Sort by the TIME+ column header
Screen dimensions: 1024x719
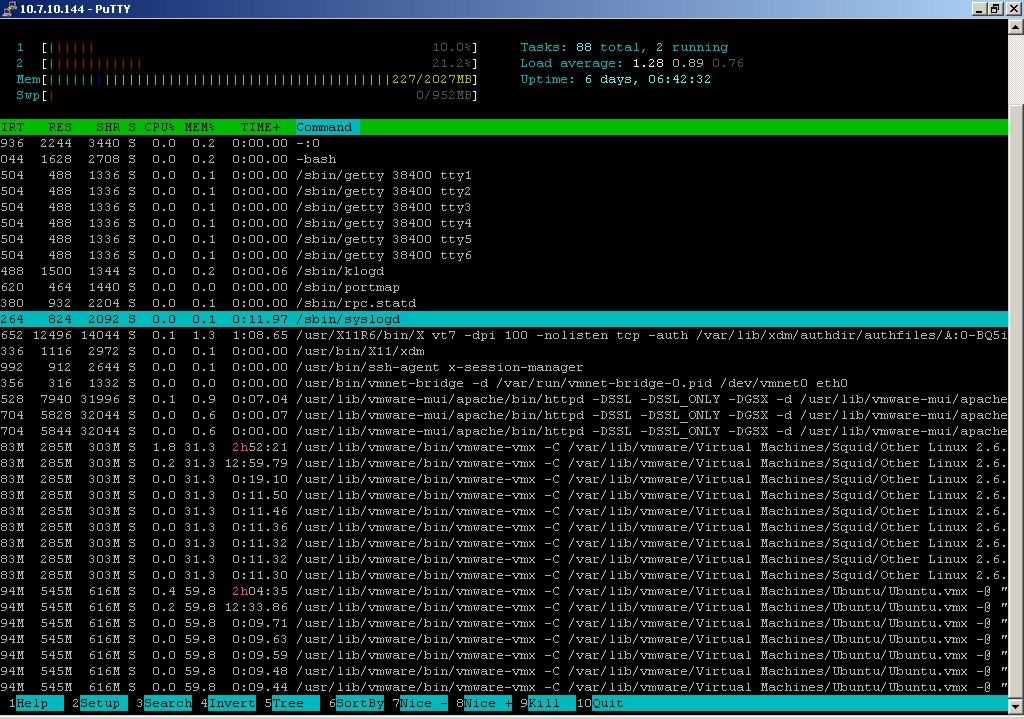click(x=260, y=127)
